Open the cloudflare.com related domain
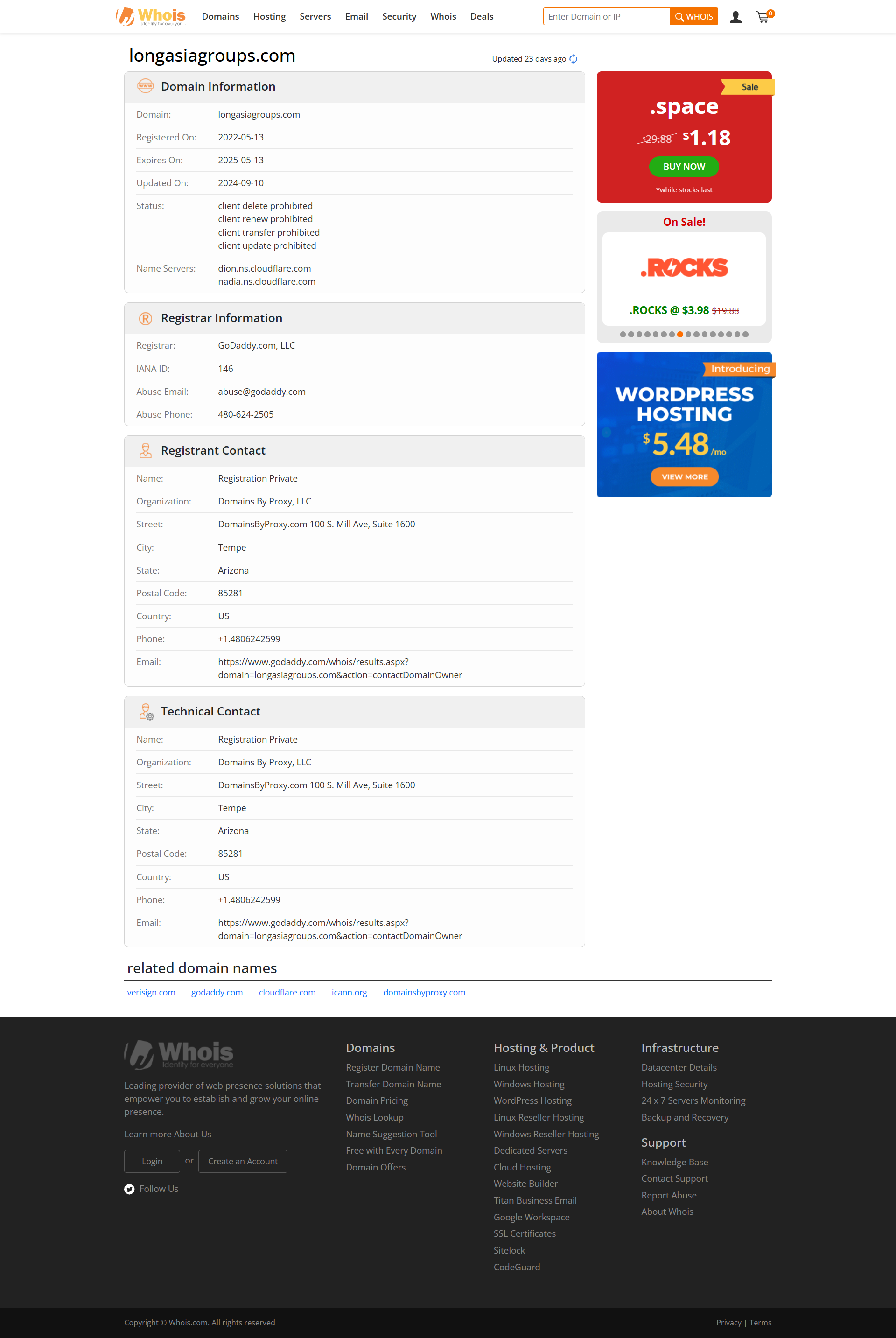The image size is (896, 1338). 287,993
